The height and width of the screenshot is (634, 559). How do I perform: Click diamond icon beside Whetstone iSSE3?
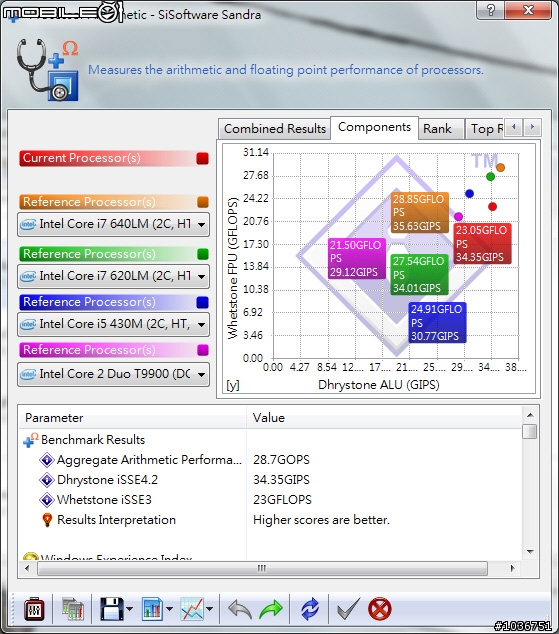click(x=47, y=500)
